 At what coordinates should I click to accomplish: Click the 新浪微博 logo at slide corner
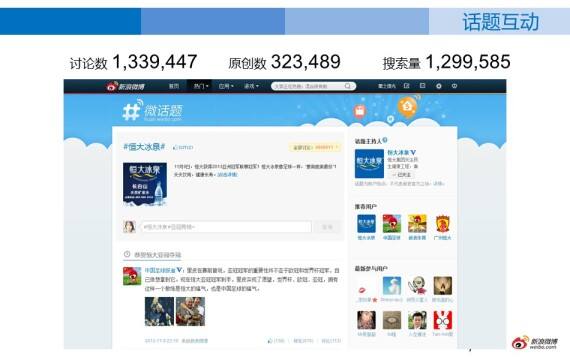(x=534, y=343)
